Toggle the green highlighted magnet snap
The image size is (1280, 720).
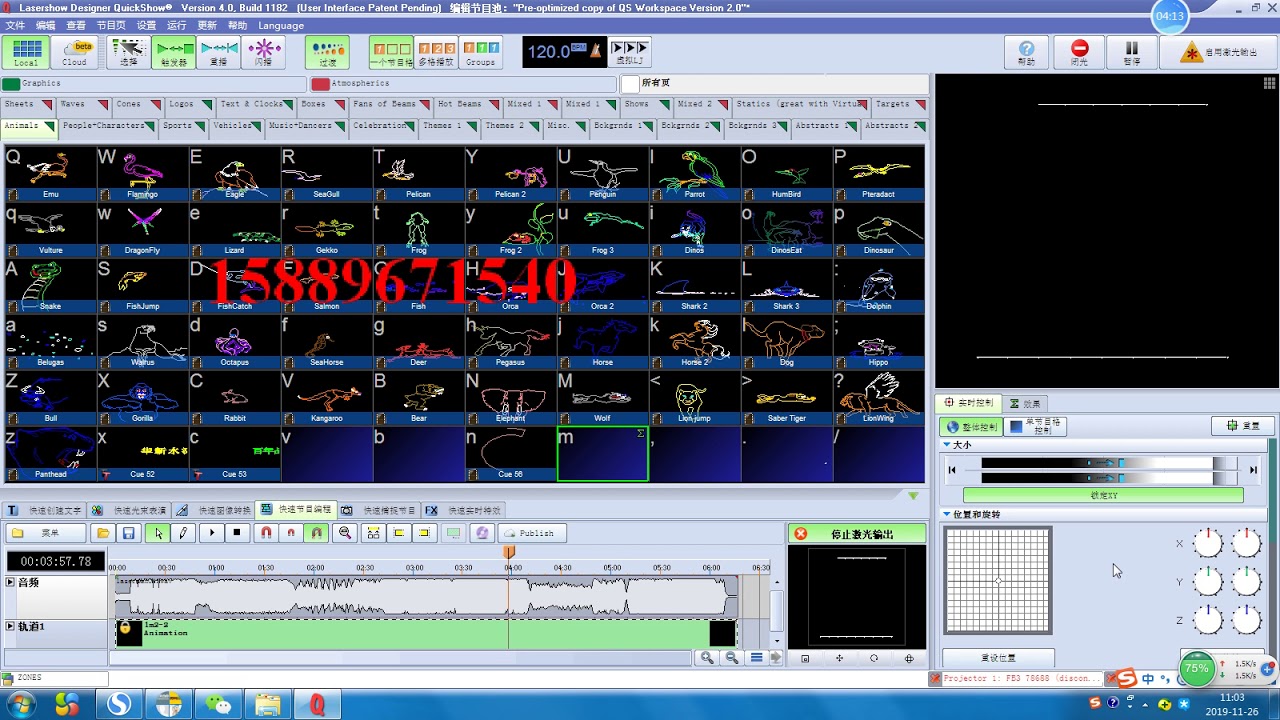tap(316, 533)
